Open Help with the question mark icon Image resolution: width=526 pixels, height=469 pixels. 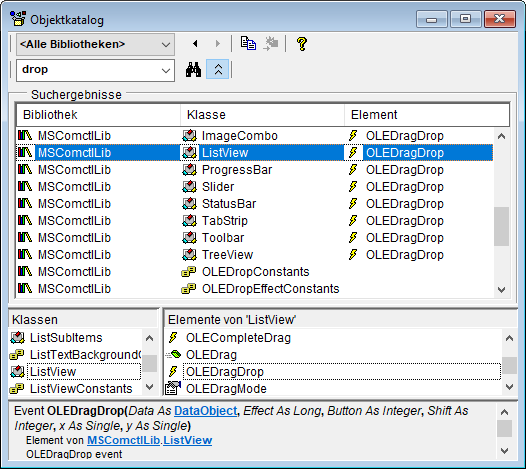(302, 44)
